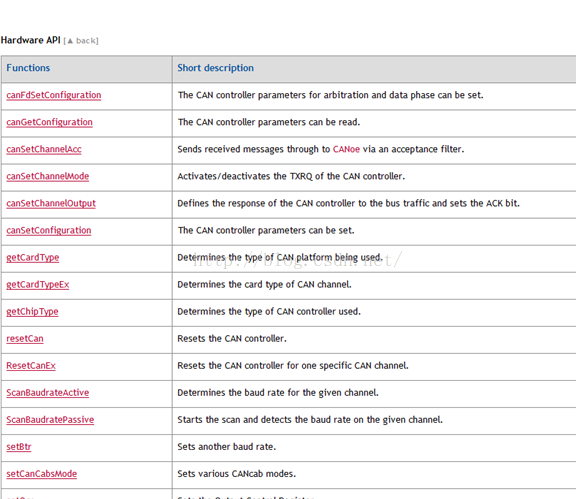This screenshot has width=576, height=499.
Task: Click description about arbitration and data phase
Action: tap(331, 95)
